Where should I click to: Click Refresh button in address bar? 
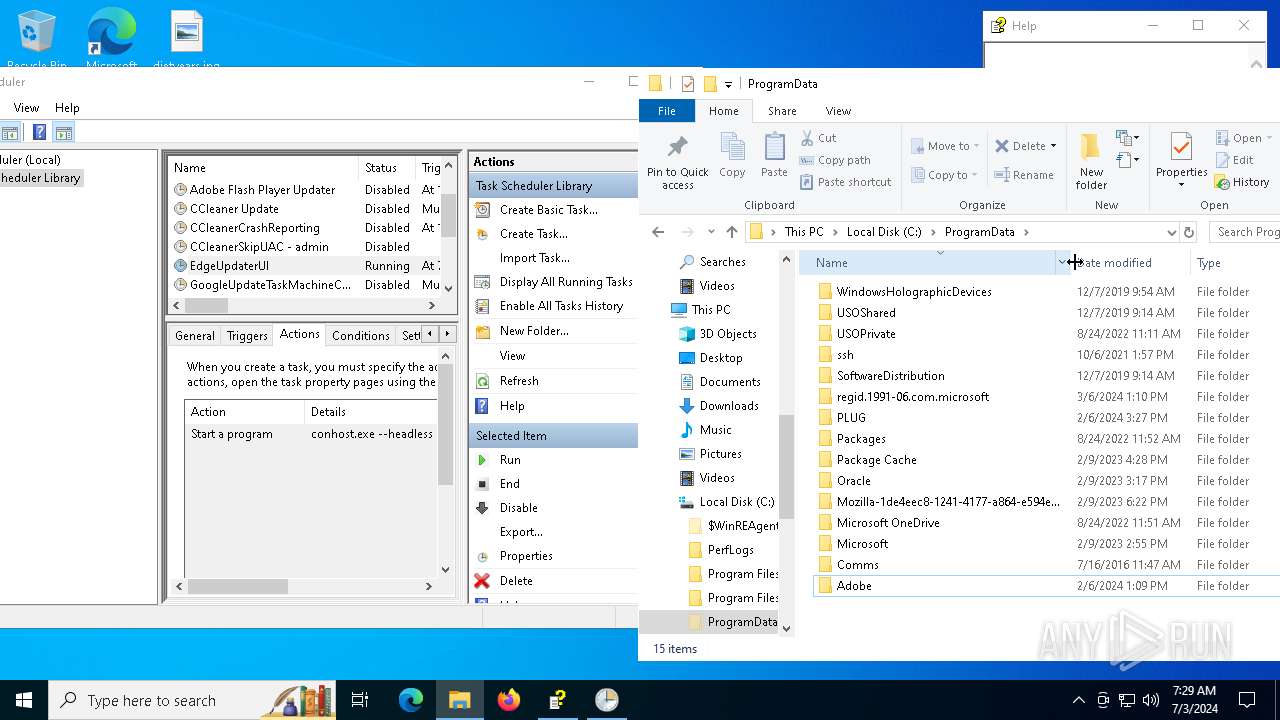pyautogui.click(x=1189, y=232)
